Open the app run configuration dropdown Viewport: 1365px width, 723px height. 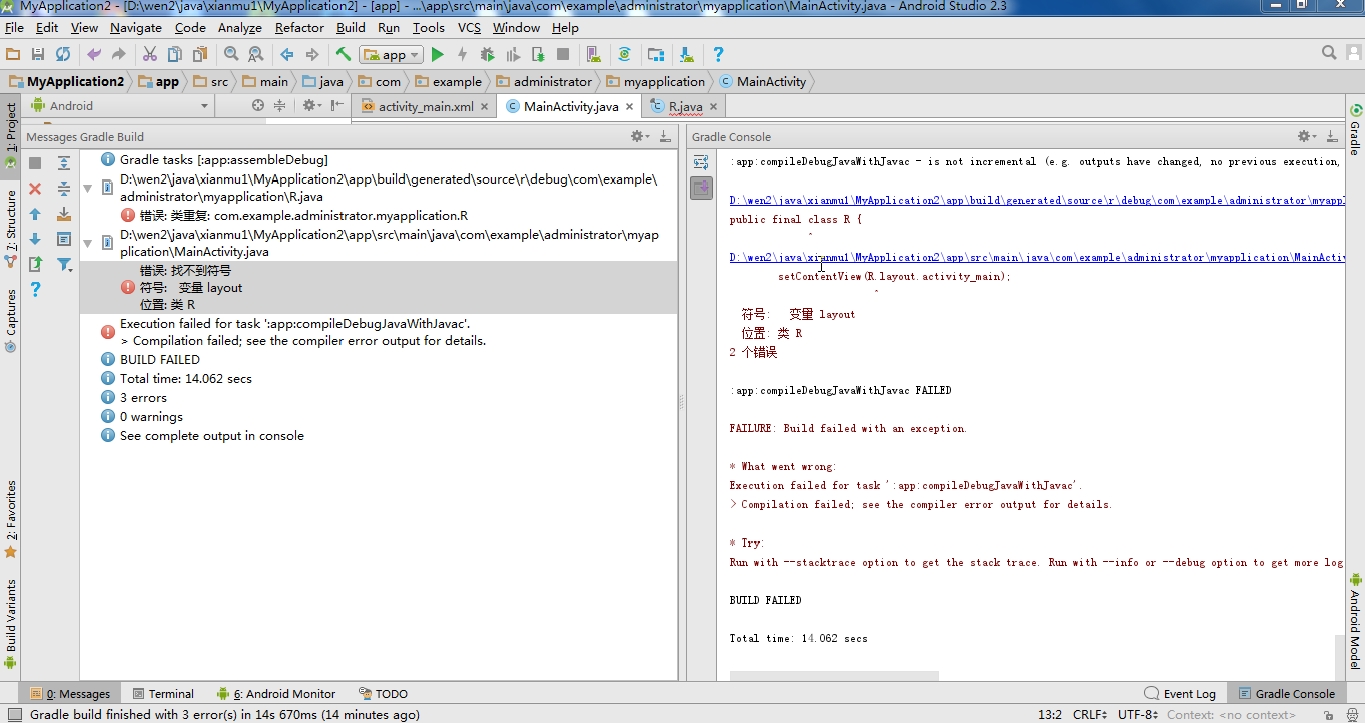click(392, 54)
